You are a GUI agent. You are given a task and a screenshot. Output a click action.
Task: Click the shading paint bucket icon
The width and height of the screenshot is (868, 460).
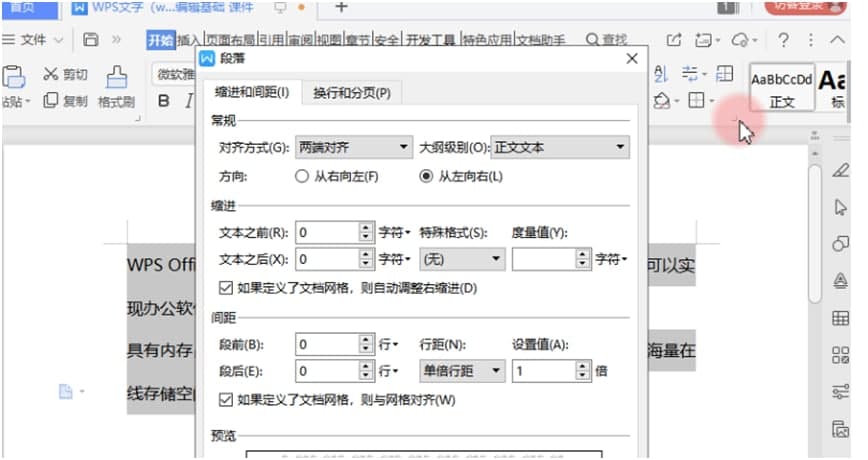[662, 101]
